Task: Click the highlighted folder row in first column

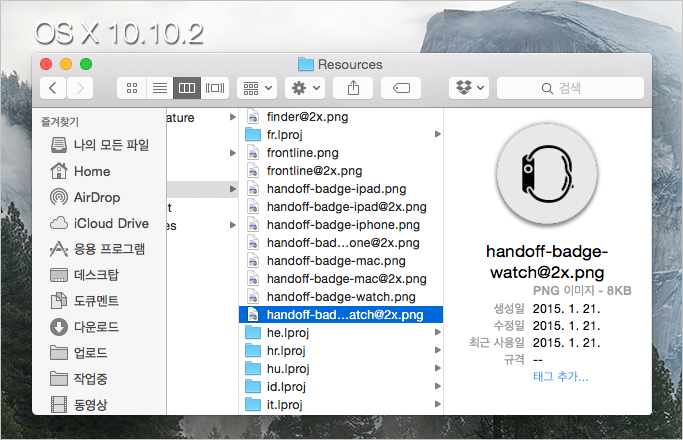Action: tap(202, 189)
